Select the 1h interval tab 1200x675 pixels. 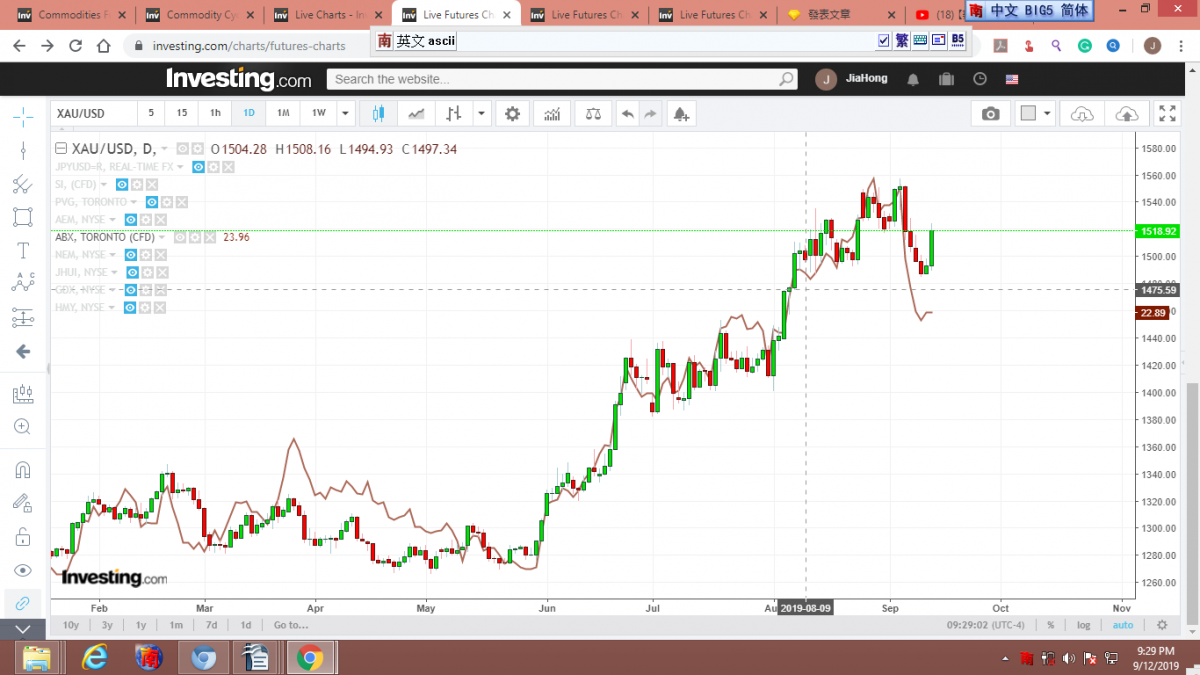click(215, 114)
